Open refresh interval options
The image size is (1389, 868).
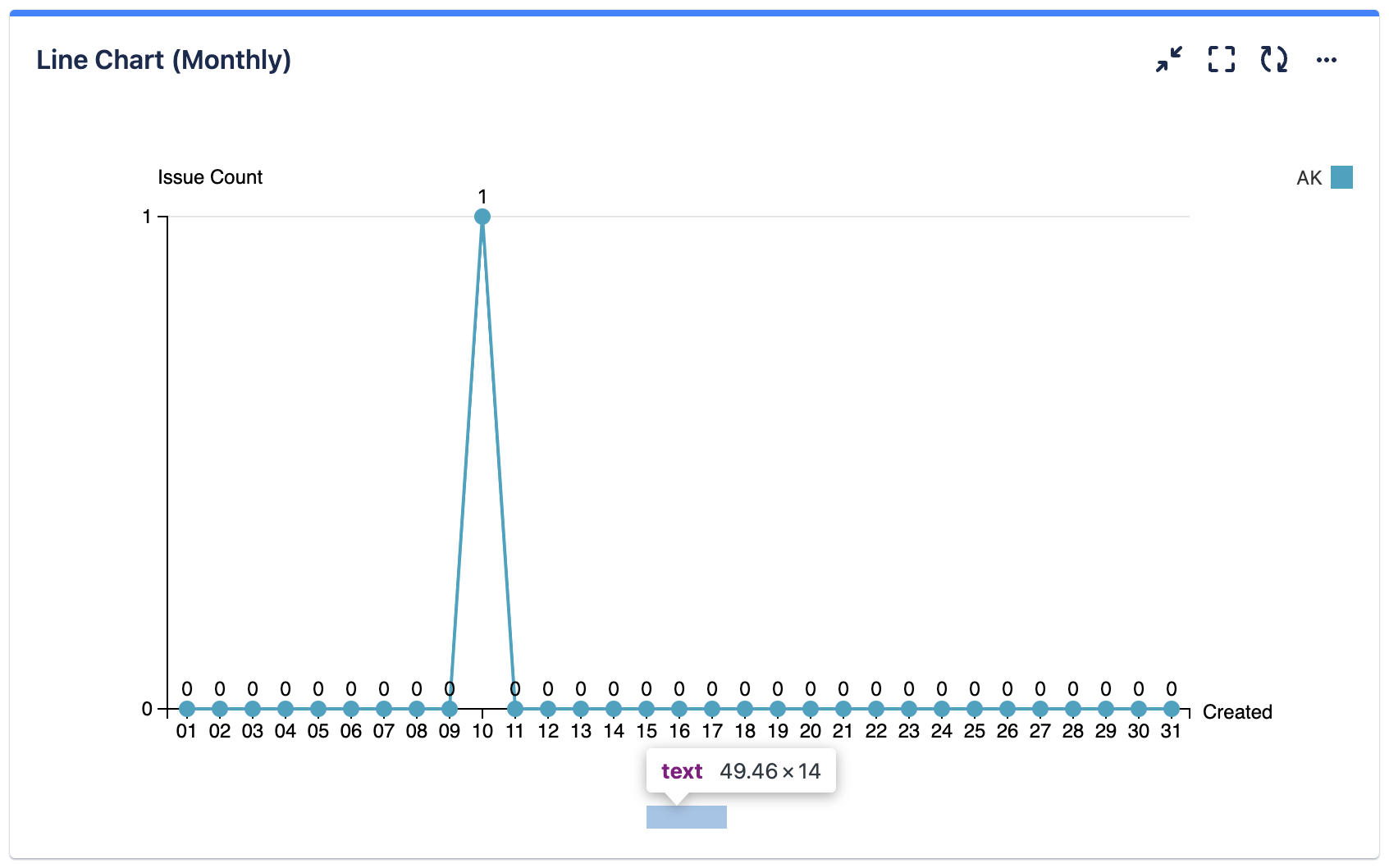point(1273,59)
